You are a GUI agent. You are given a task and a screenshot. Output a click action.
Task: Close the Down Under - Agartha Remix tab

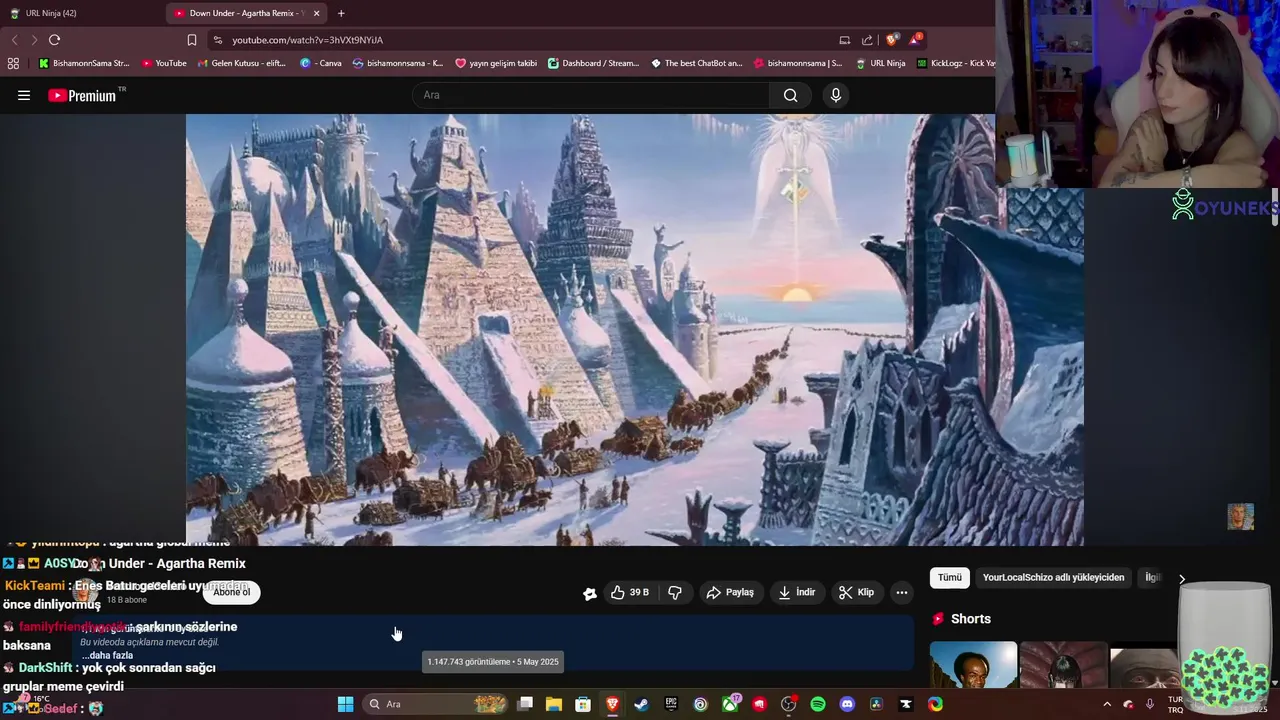(317, 13)
